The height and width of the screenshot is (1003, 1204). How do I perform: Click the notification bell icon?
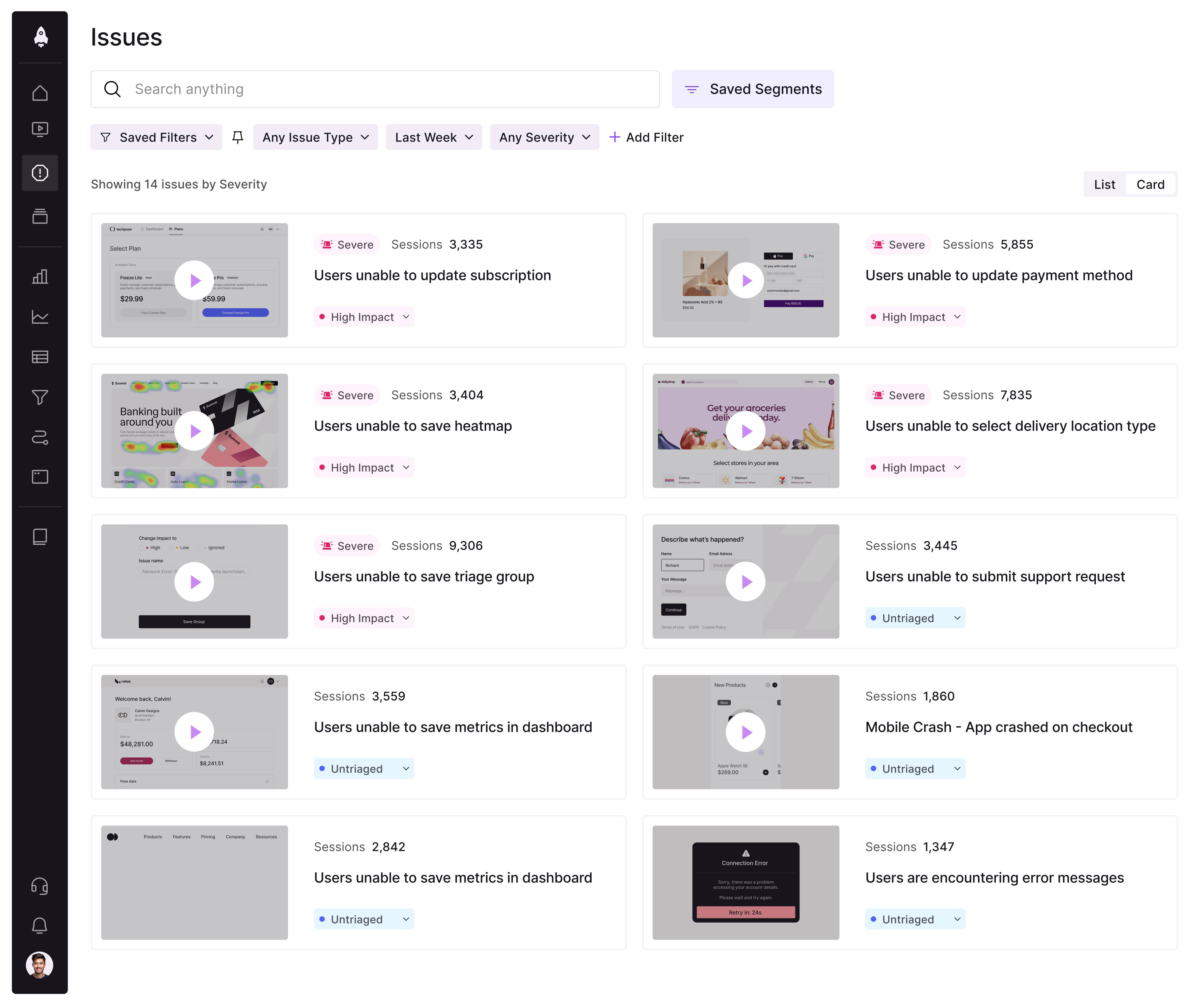coord(39,925)
